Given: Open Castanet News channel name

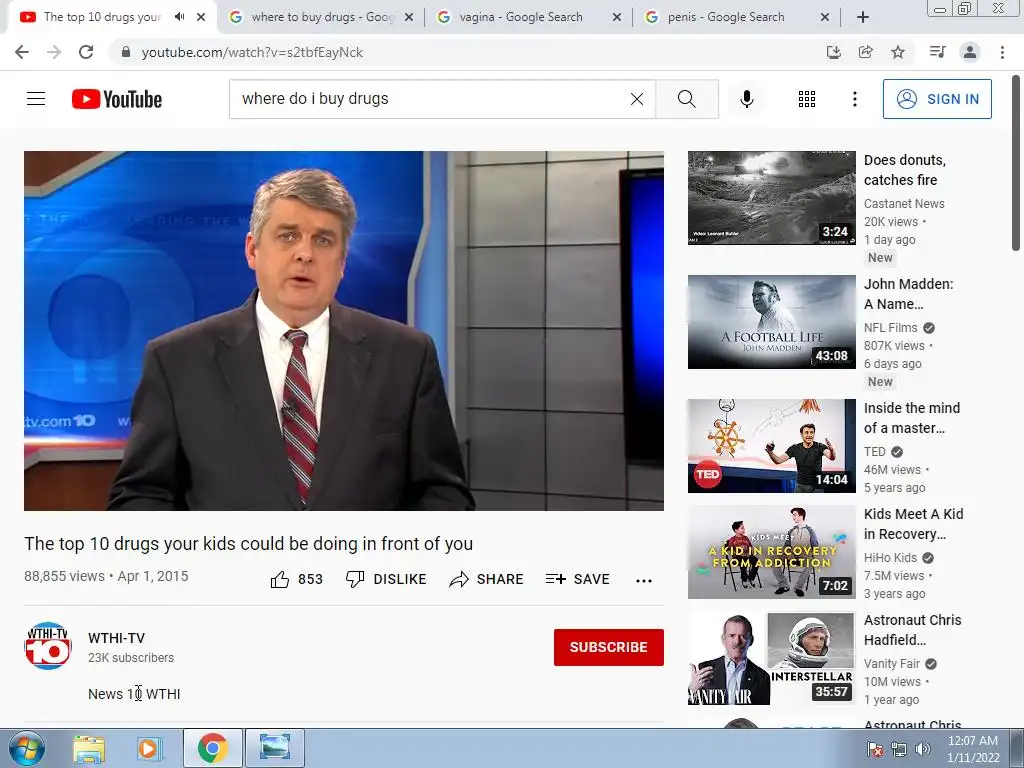Looking at the screenshot, I should click(x=904, y=204).
